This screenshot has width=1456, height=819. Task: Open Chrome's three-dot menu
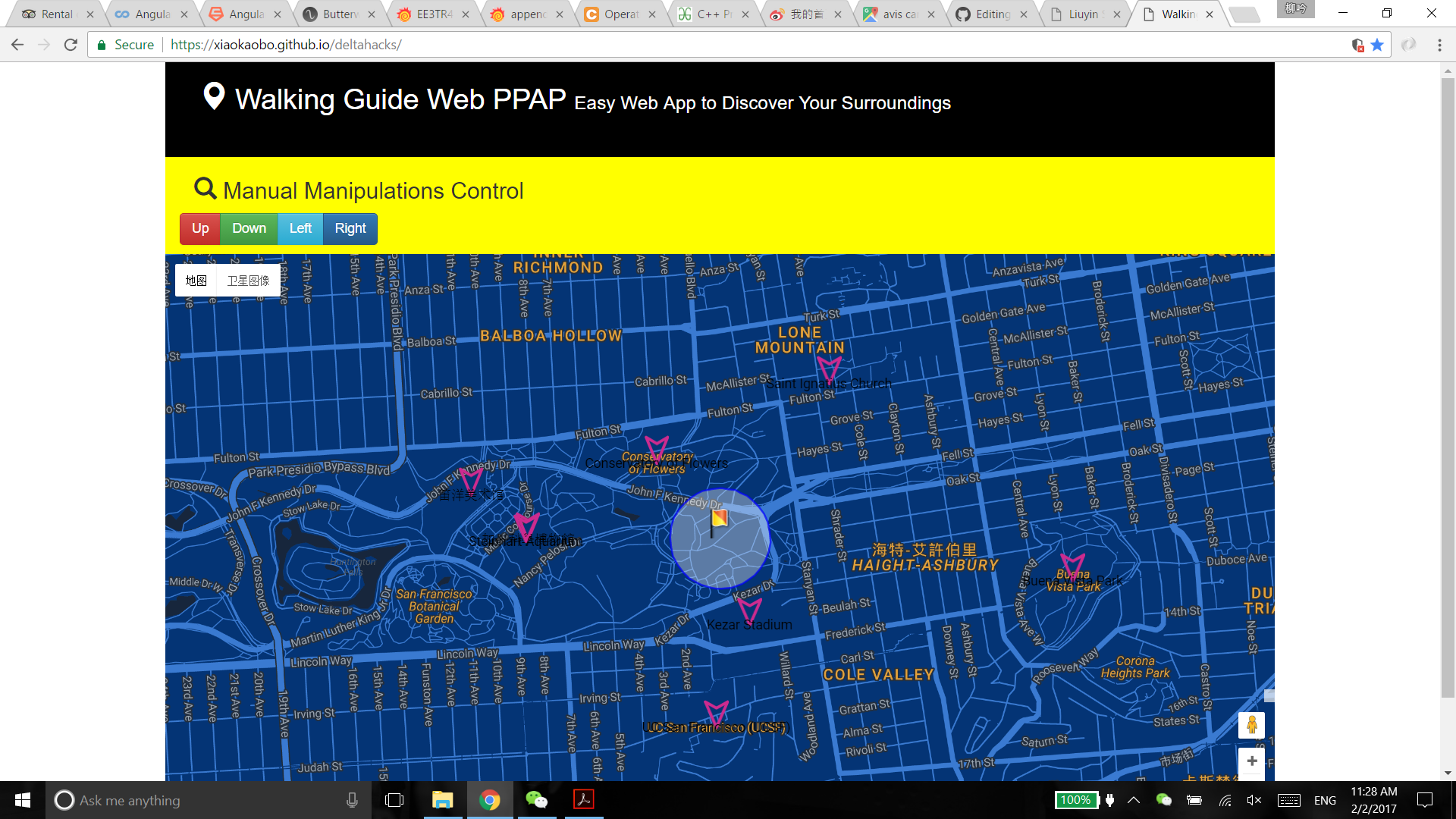point(1439,45)
